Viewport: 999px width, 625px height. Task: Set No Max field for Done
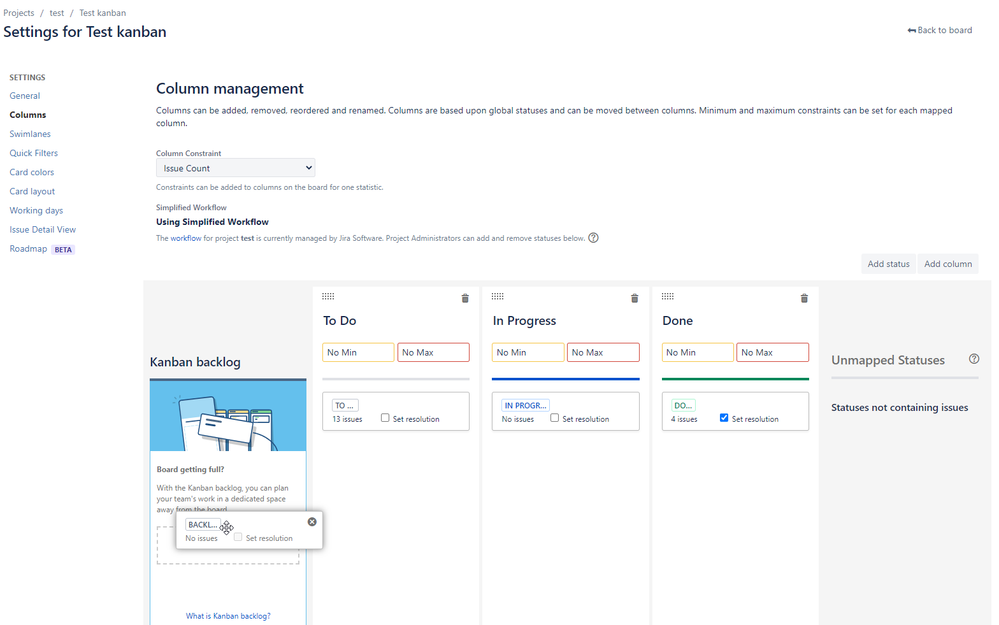773,352
